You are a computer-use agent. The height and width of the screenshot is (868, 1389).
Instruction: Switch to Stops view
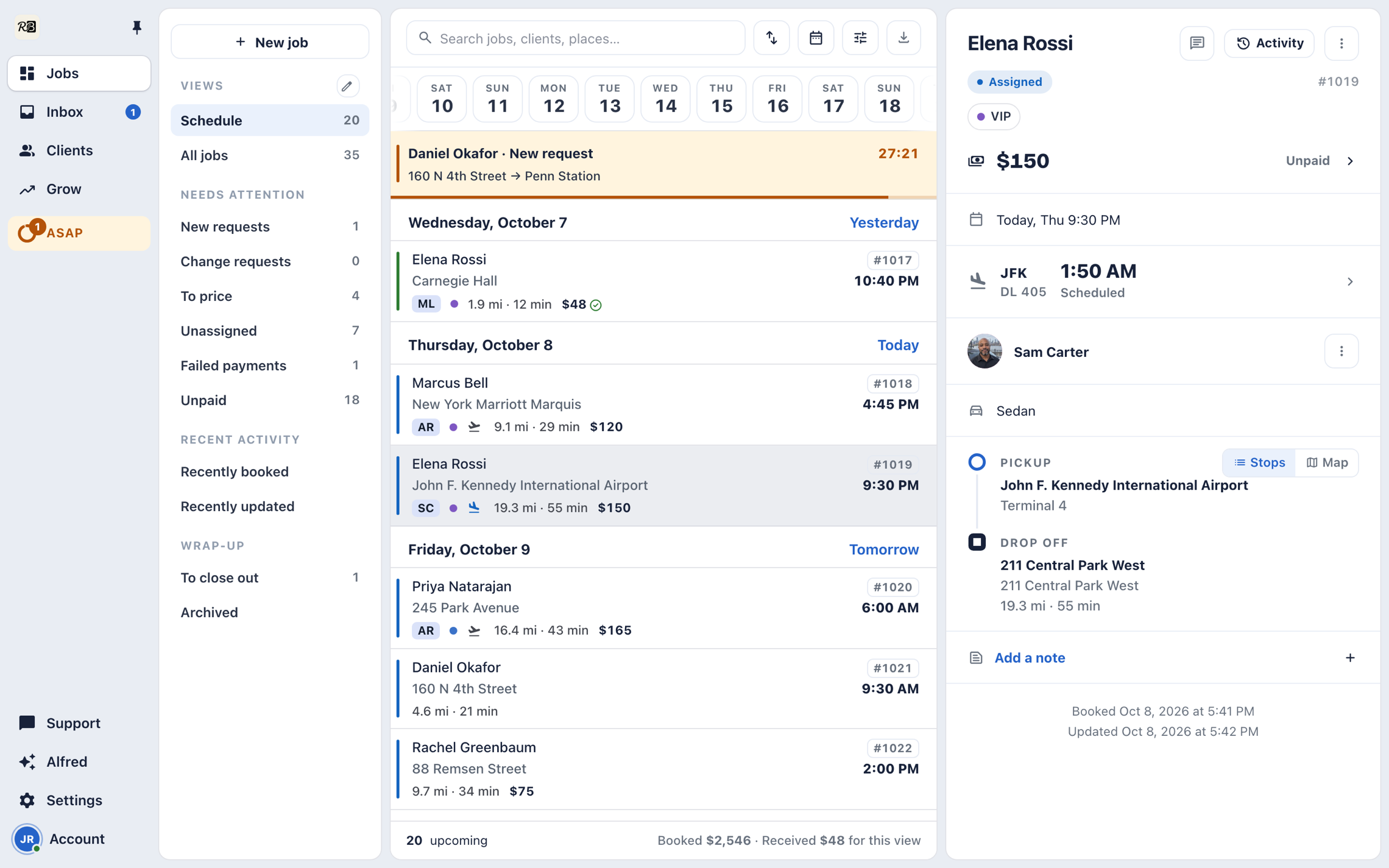1259,462
